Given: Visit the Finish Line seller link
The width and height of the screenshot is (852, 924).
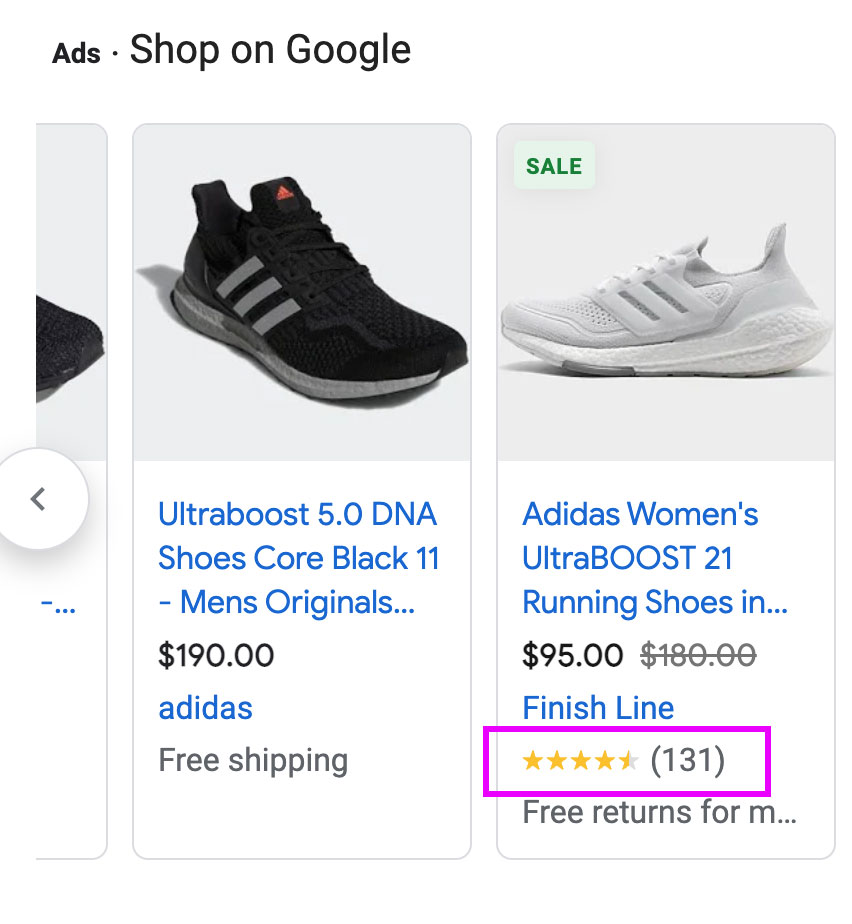Looking at the screenshot, I should pyautogui.click(x=598, y=708).
